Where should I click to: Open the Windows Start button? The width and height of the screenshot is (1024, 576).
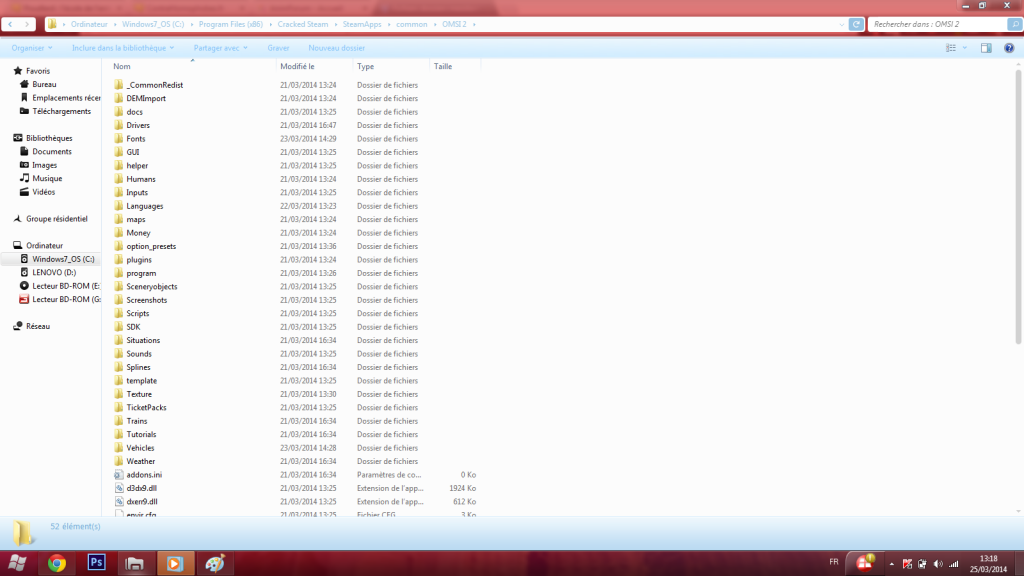(18, 563)
